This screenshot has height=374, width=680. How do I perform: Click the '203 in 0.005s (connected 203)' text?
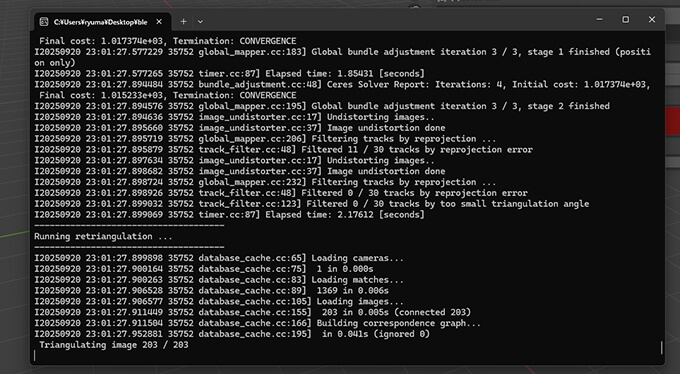[x=396, y=312]
